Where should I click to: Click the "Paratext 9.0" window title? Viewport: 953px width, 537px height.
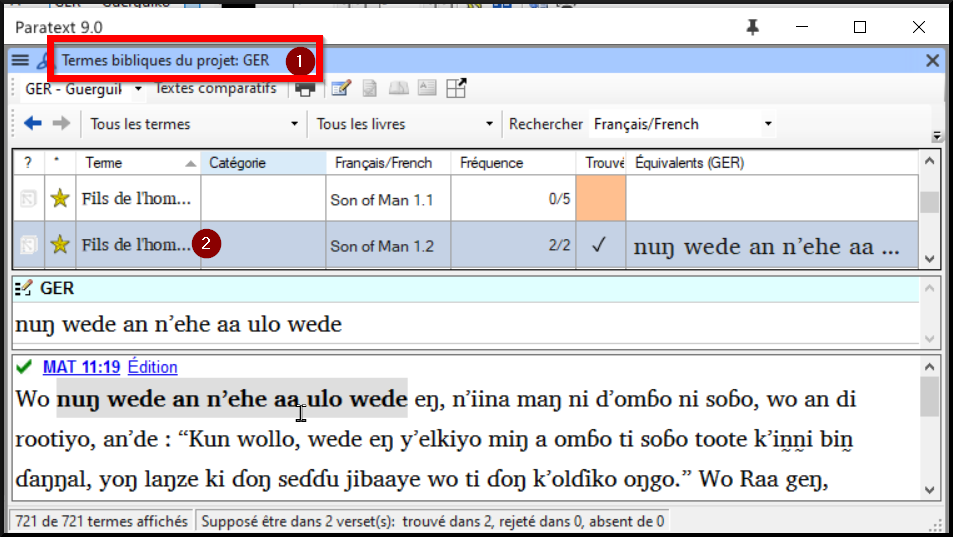59,27
